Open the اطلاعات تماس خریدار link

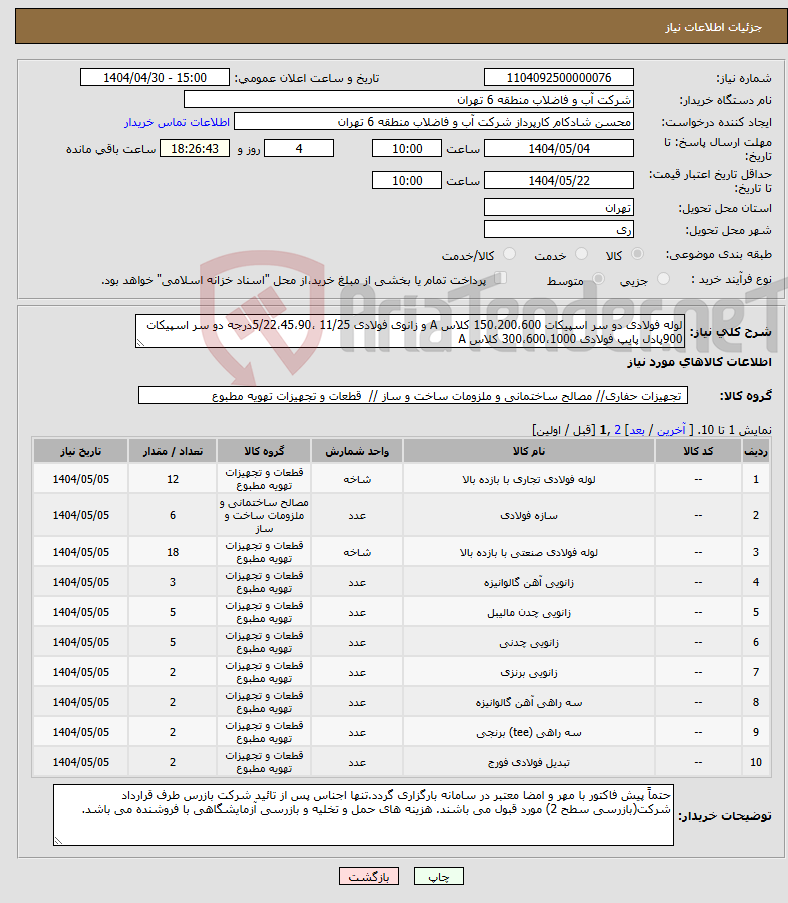[x=177, y=122]
